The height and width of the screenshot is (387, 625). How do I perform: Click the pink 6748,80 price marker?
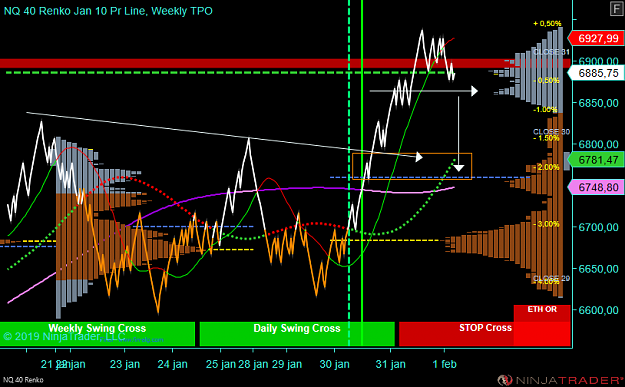596,187
